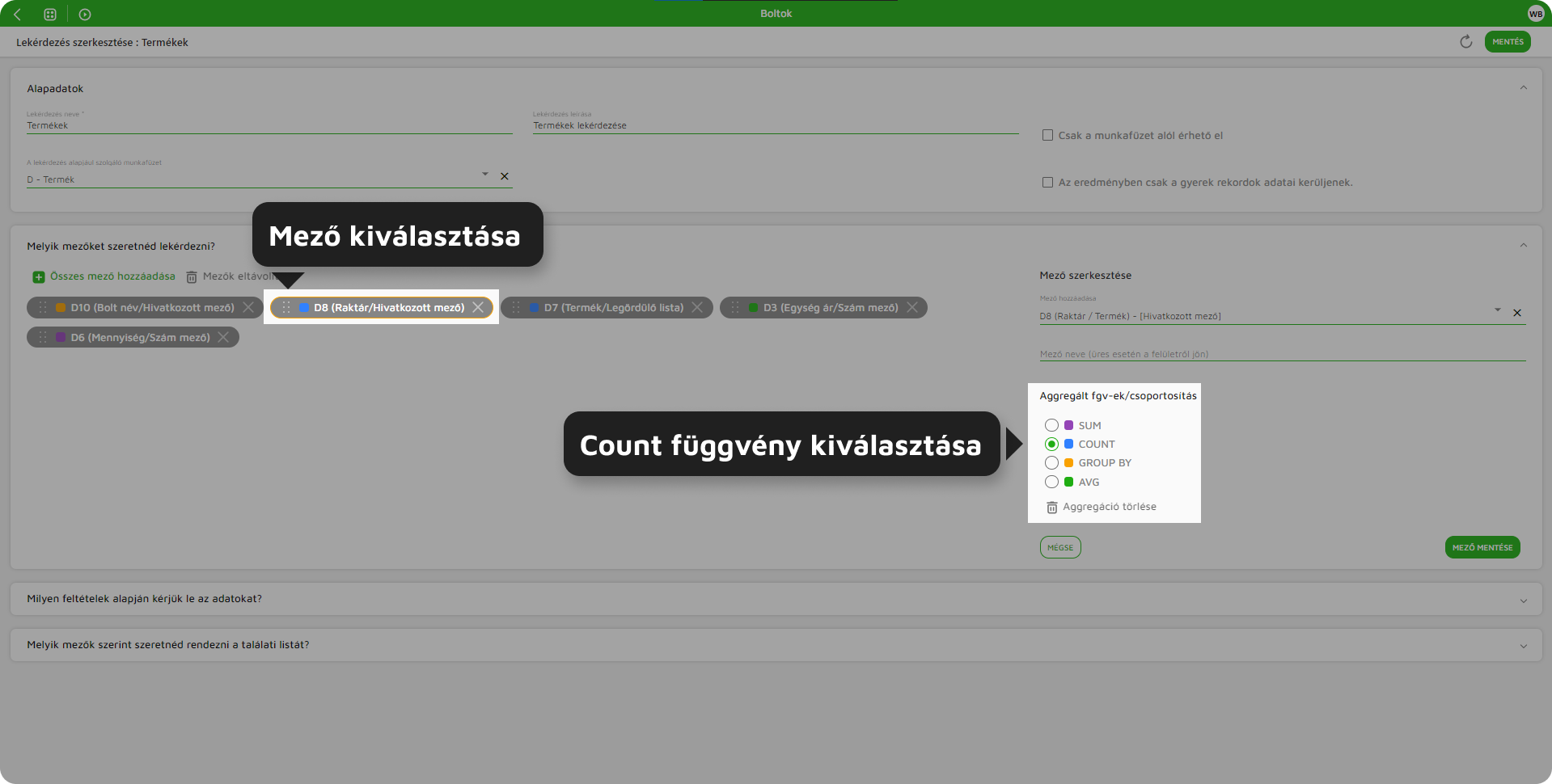
Task: Click the MENTÉS save button
Action: (x=1508, y=41)
